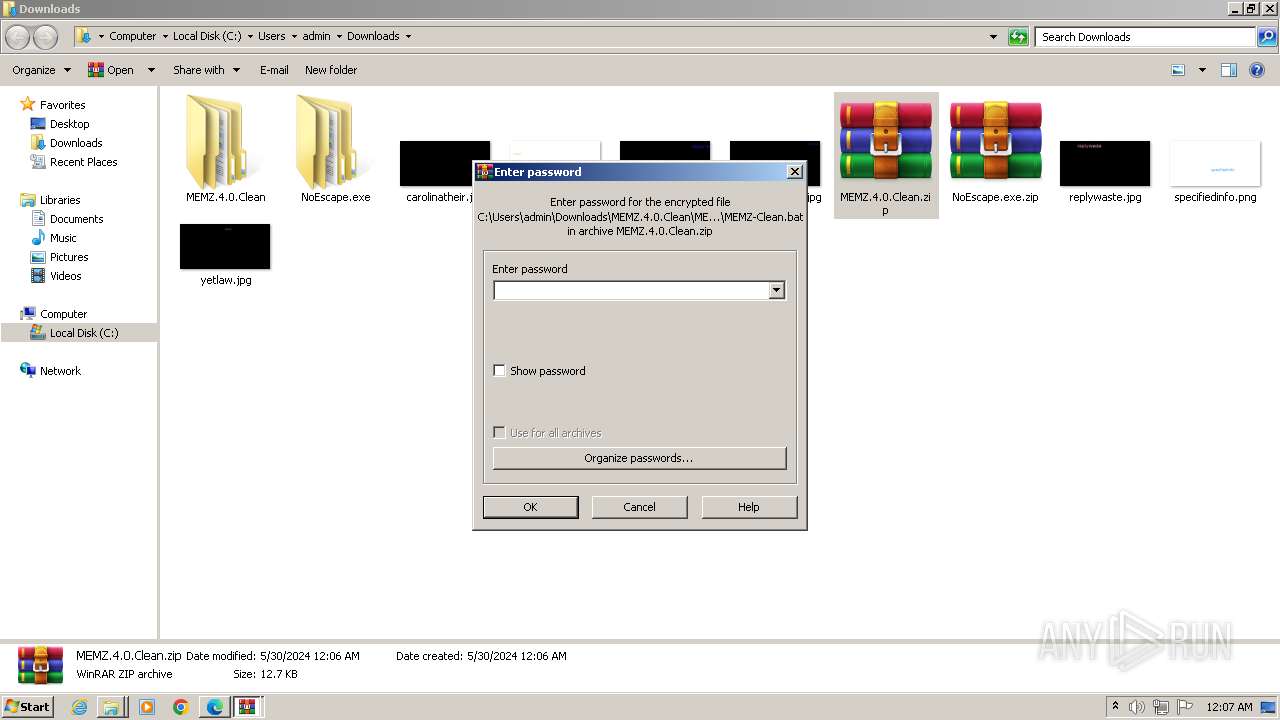The image size is (1280, 720).
Task: Click the Search Downloads field
Action: tap(1146, 37)
